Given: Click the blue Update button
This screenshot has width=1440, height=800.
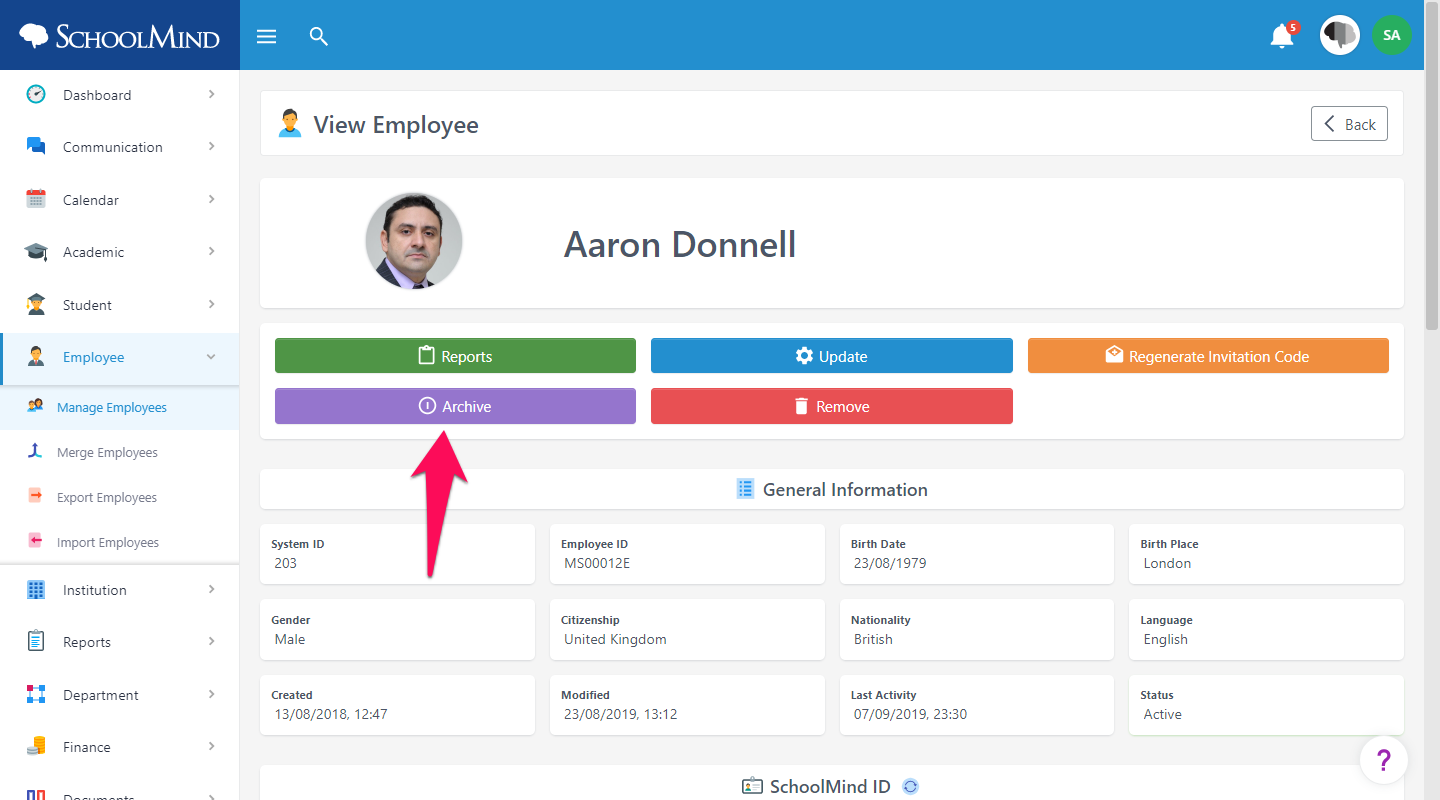Looking at the screenshot, I should (832, 356).
